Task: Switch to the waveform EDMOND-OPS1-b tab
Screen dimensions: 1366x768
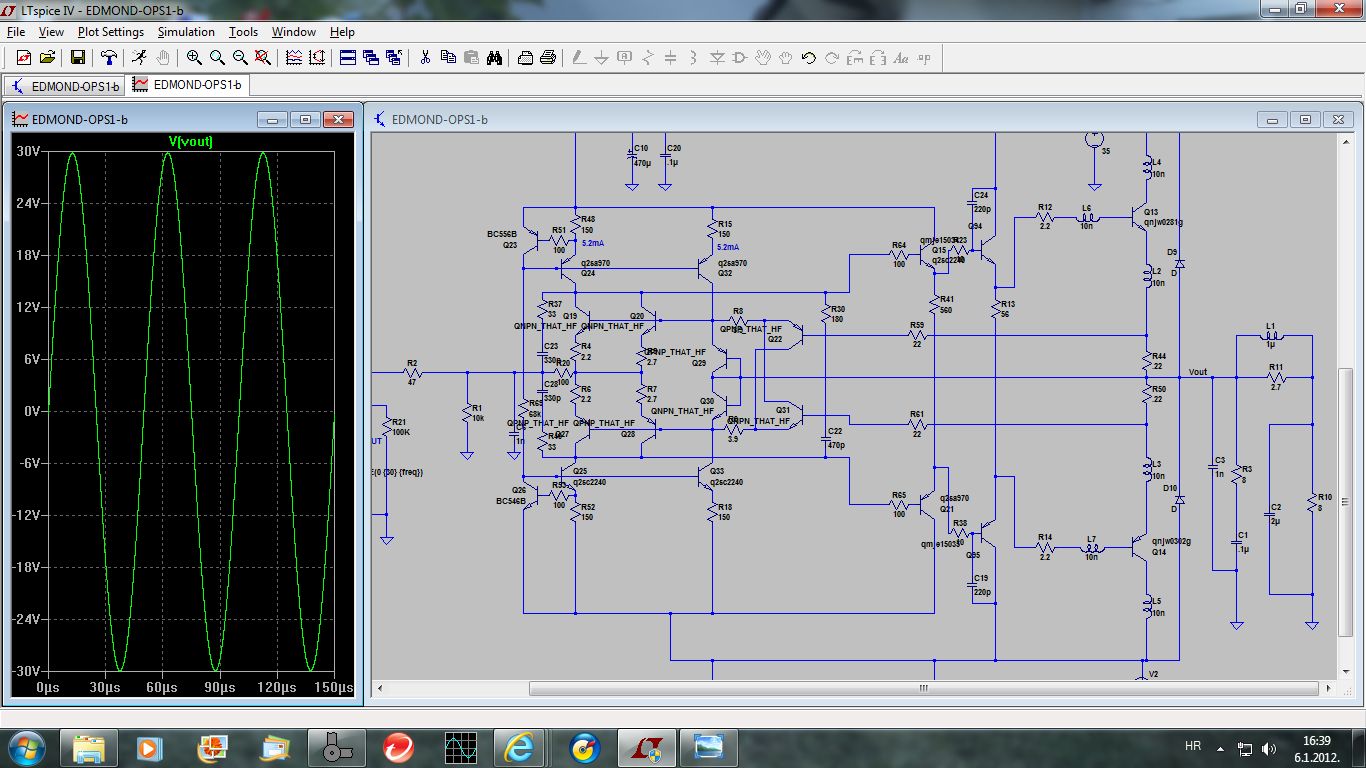Action: pyautogui.click(x=188, y=85)
